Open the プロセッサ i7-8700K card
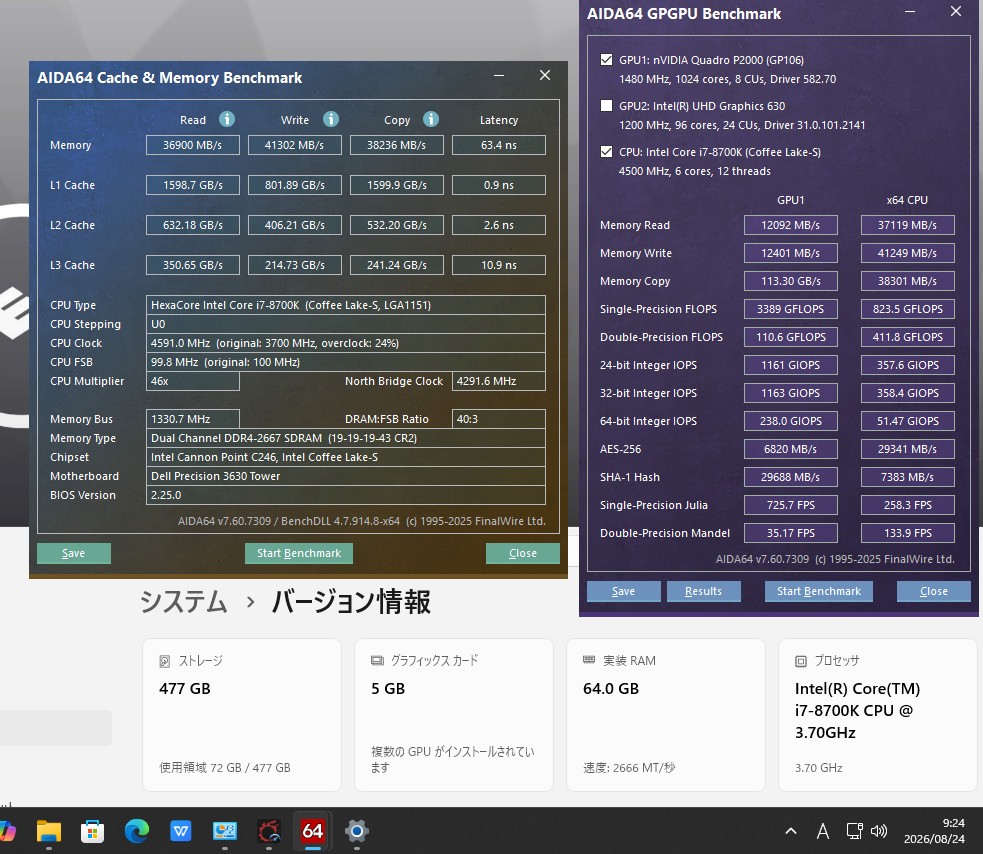Viewport: 983px width, 854px height. tap(878, 715)
